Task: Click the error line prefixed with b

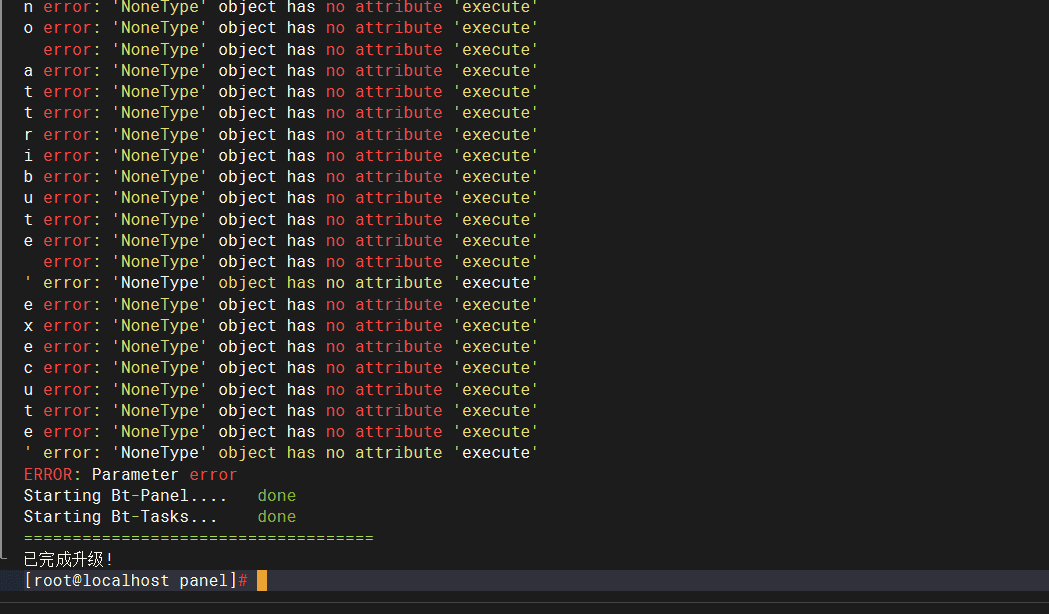Action: [x=280, y=177]
